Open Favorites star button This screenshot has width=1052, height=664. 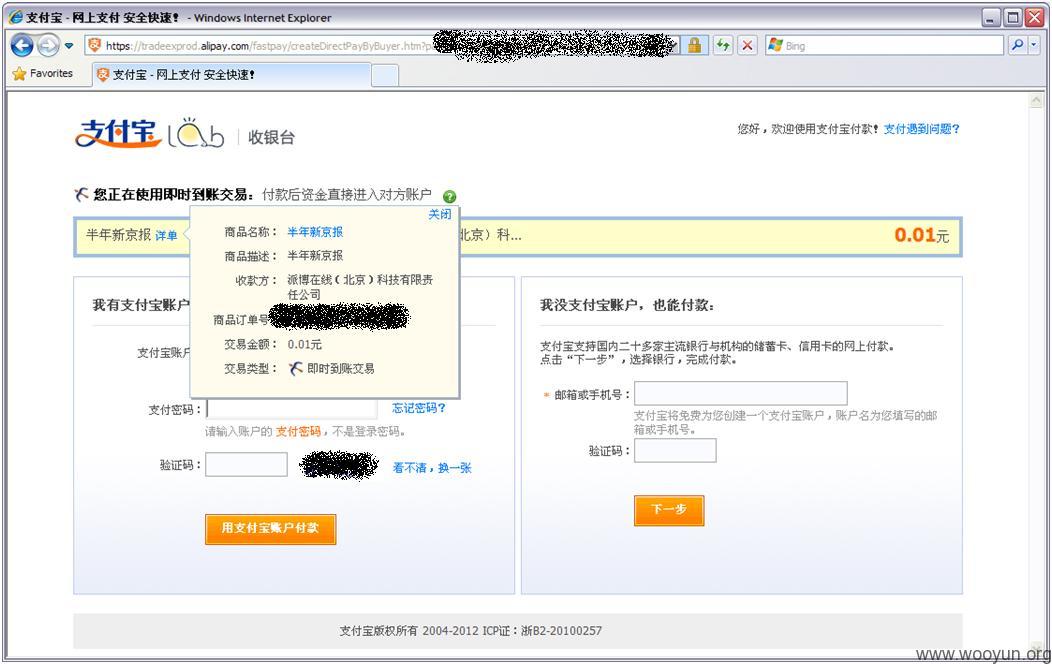pyautogui.click(x=43, y=74)
